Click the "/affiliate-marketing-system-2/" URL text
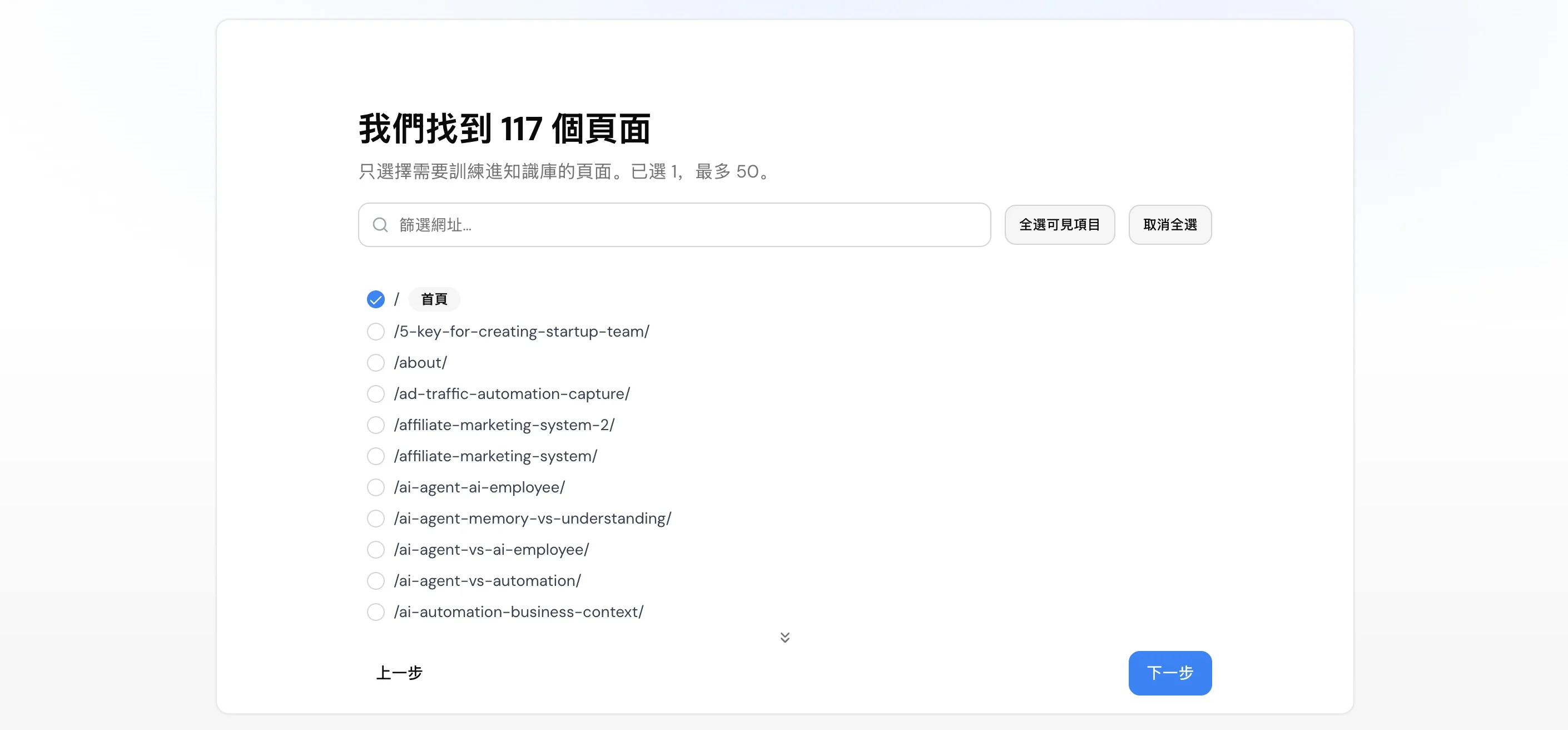Screen dimensions: 1568x730 (505, 425)
